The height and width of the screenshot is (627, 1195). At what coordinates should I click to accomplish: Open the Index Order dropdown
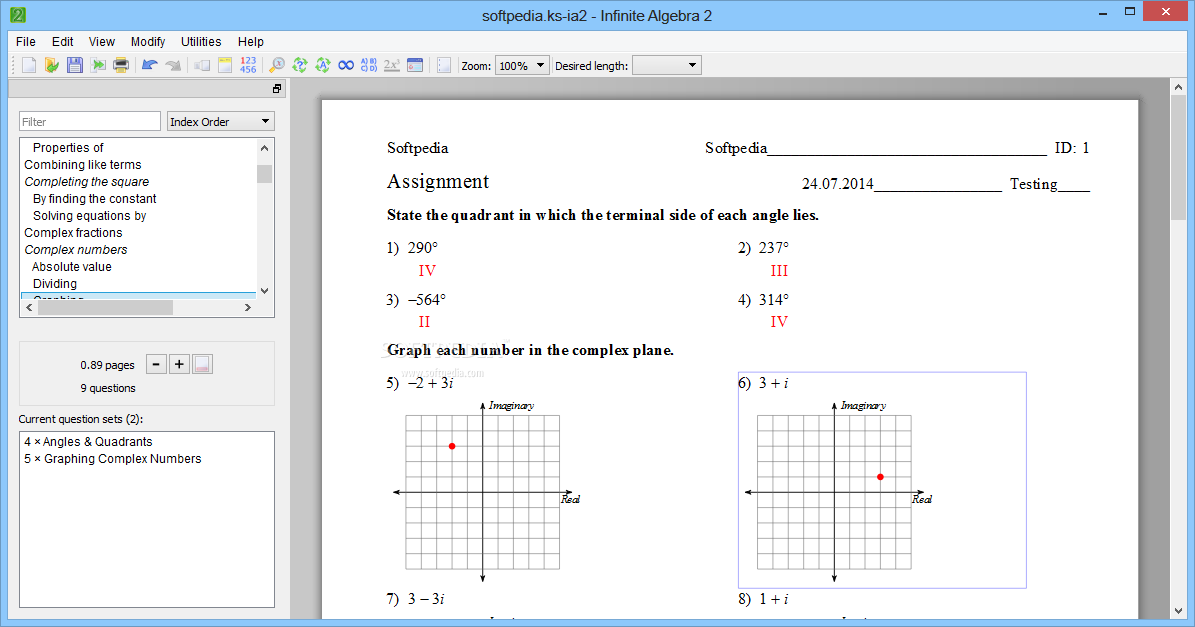coord(220,122)
